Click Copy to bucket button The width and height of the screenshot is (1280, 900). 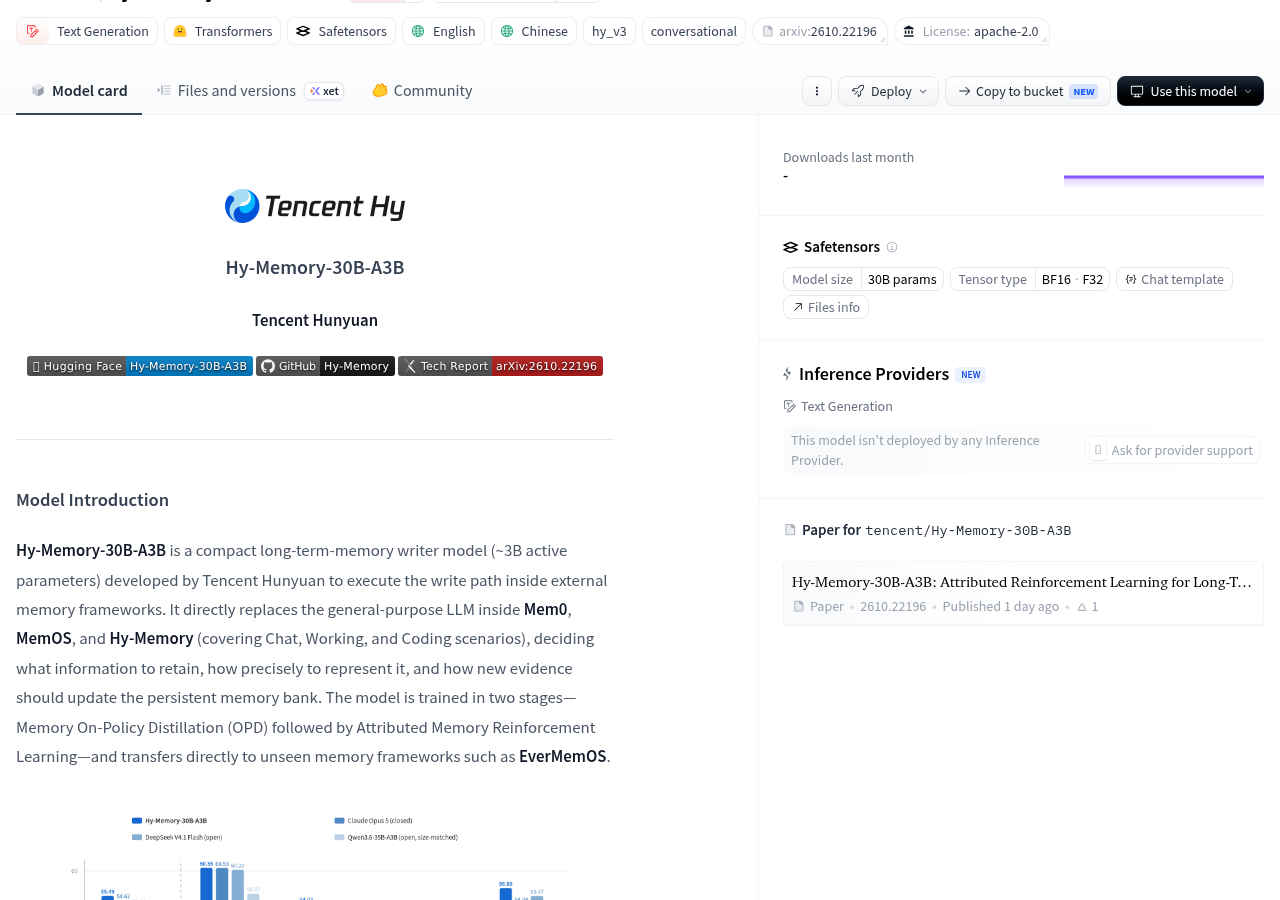coord(1027,91)
